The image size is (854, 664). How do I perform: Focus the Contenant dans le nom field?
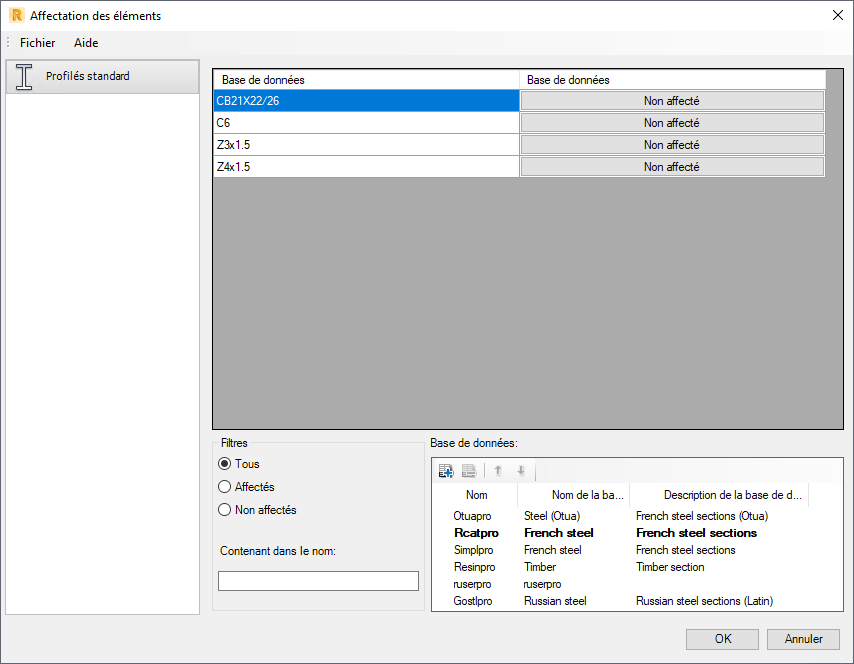point(319,581)
